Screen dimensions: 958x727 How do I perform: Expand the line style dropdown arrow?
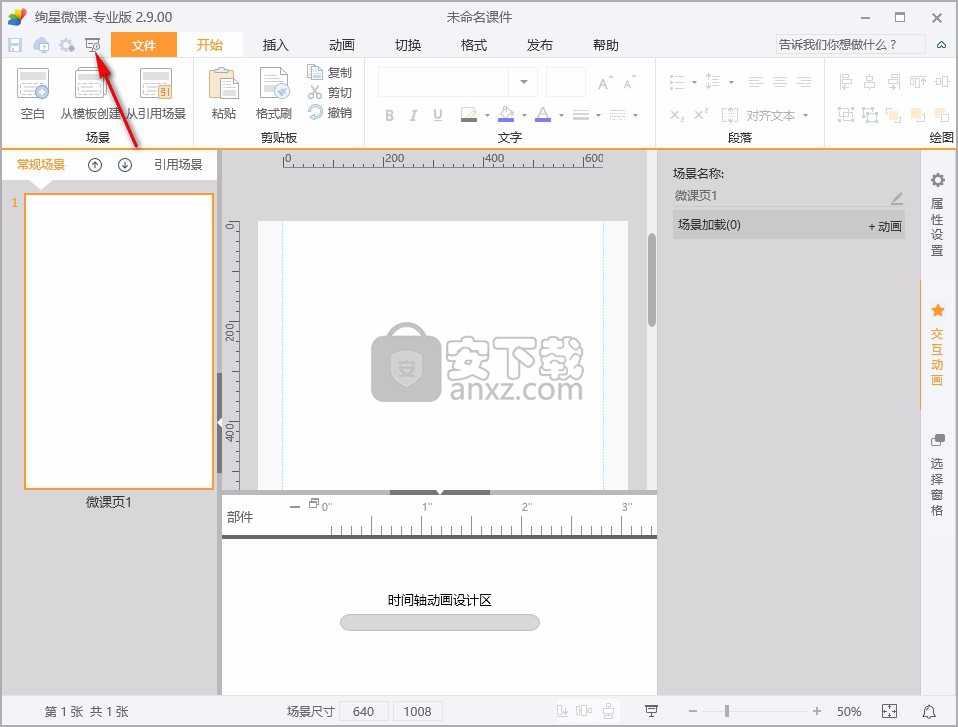pos(598,115)
